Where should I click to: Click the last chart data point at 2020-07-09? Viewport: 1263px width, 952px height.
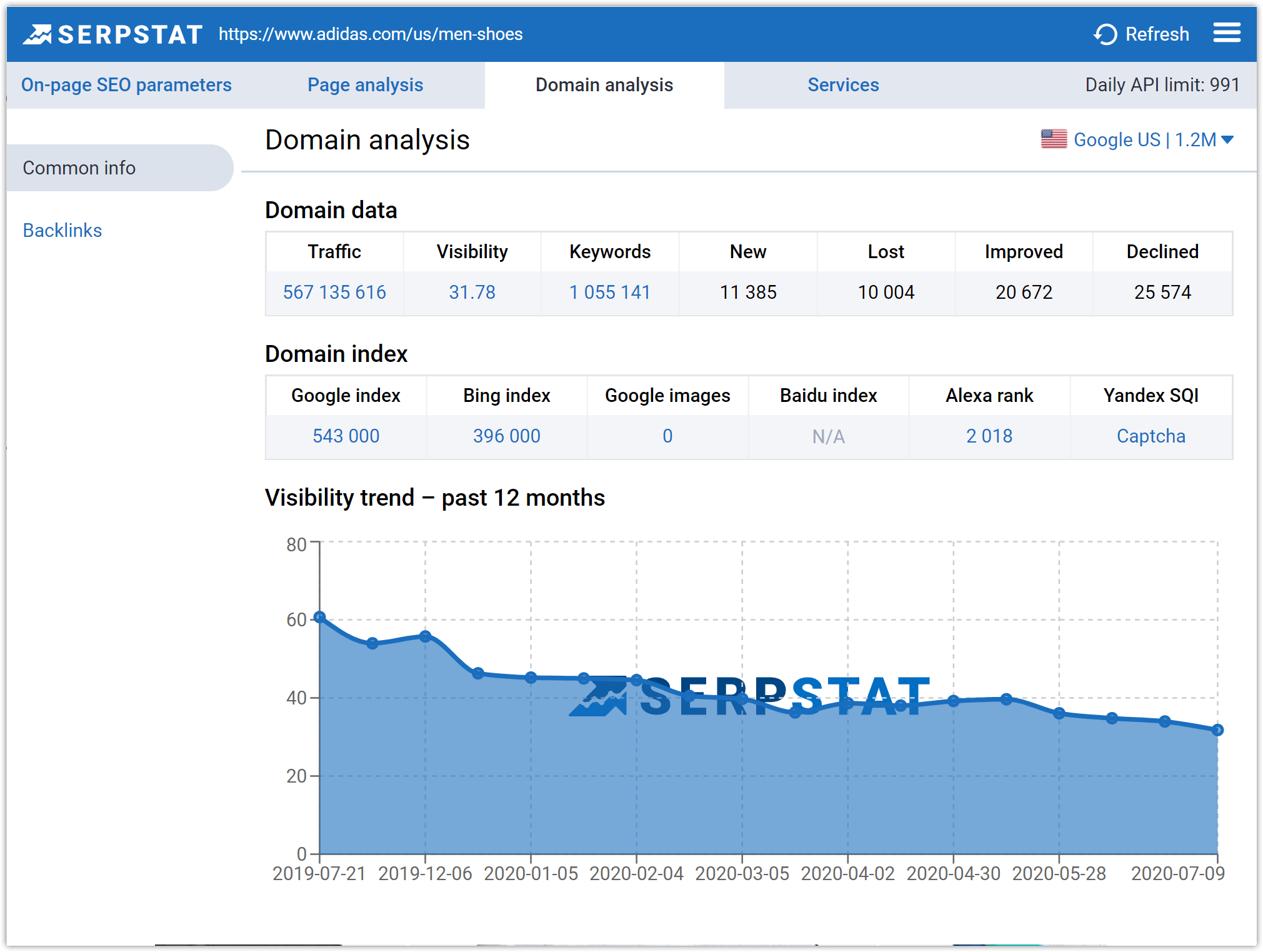1217,730
